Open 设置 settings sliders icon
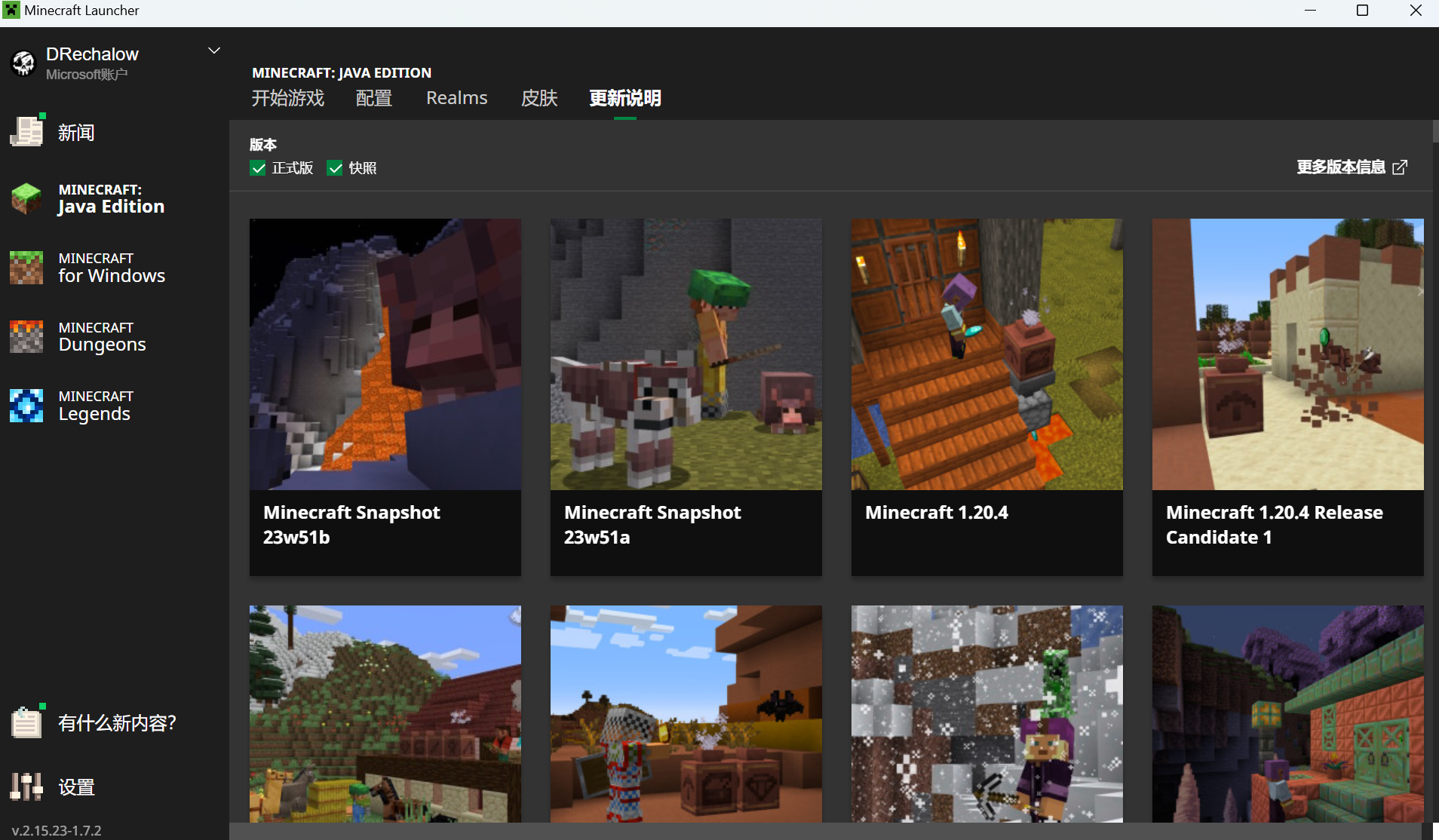This screenshot has width=1439, height=840. point(26,786)
